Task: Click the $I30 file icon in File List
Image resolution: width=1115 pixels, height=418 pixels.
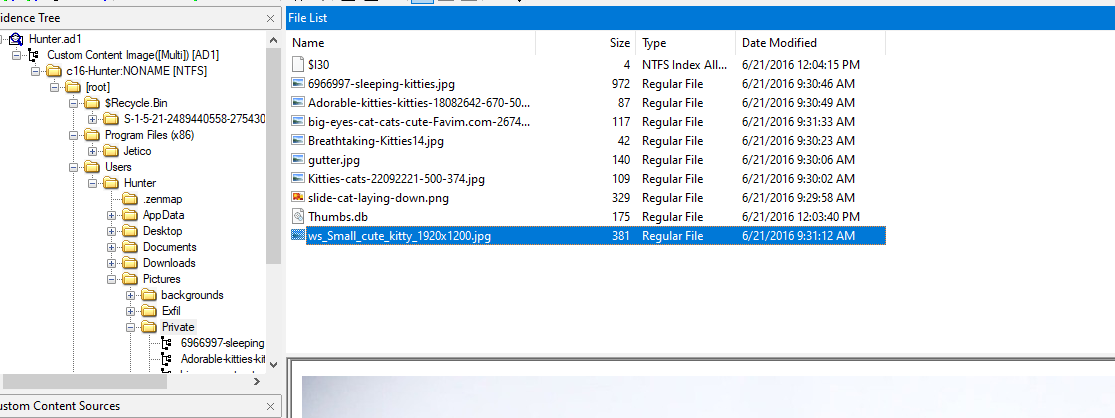Action: 298,65
